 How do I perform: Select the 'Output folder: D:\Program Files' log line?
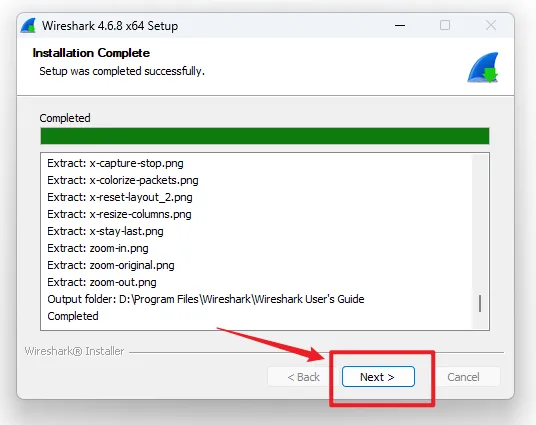[x=206, y=299]
